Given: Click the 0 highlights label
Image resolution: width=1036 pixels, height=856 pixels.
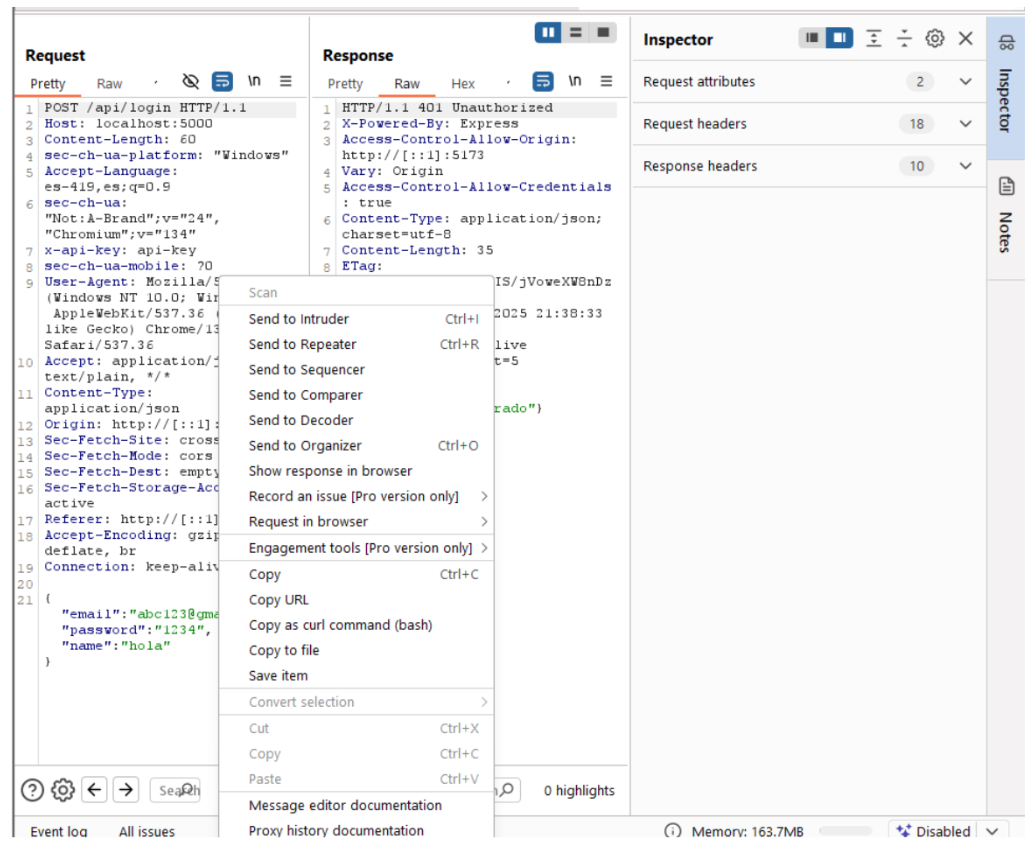Looking at the screenshot, I should (579, 791).
